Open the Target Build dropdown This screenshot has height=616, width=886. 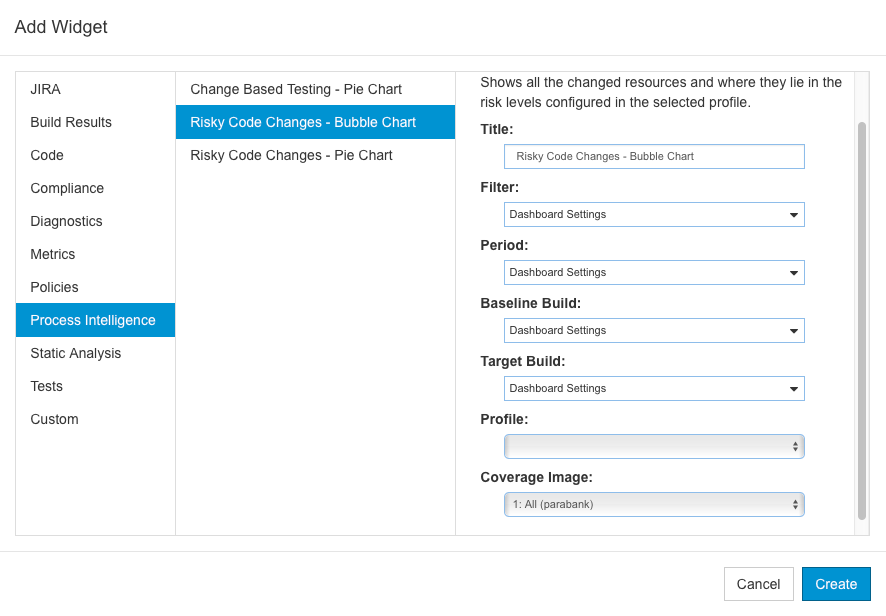pyautogui.click(x=654, y=389)
